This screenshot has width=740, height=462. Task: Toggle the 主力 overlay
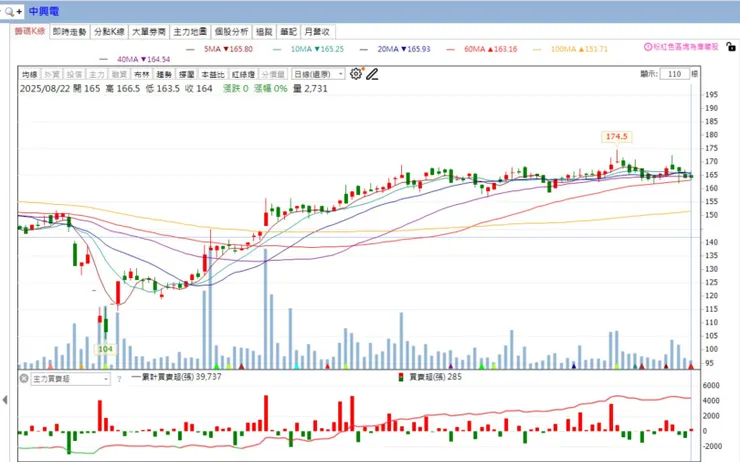click(97, 75)
